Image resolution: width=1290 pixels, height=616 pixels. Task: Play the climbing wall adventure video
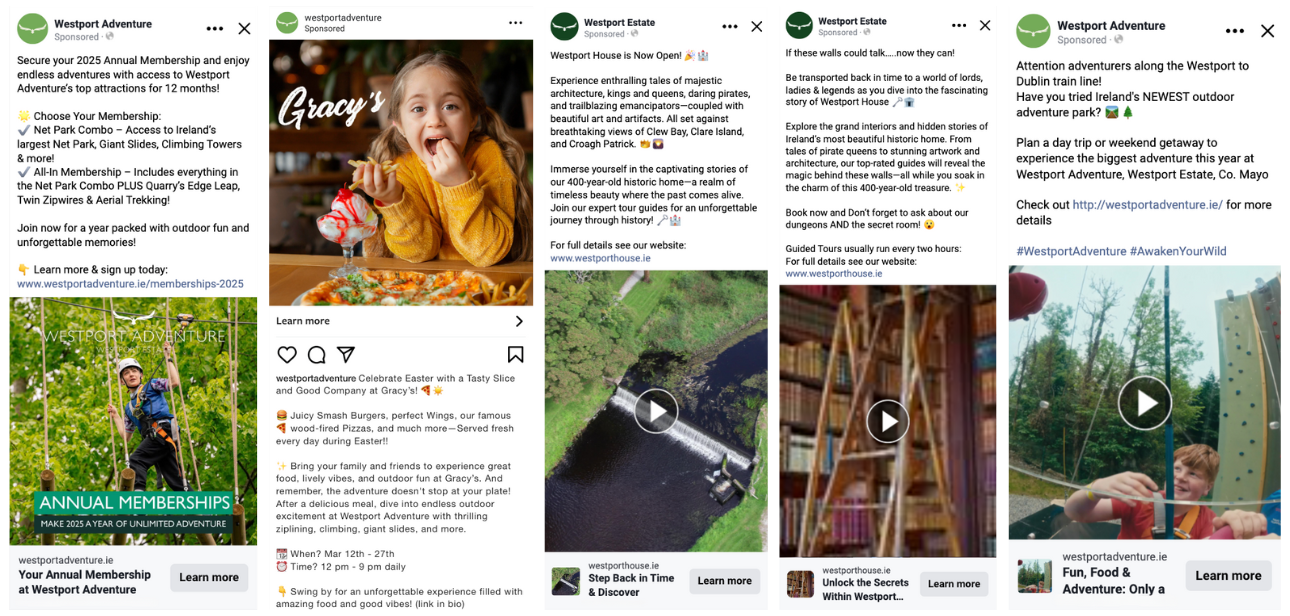point(1144,402)
